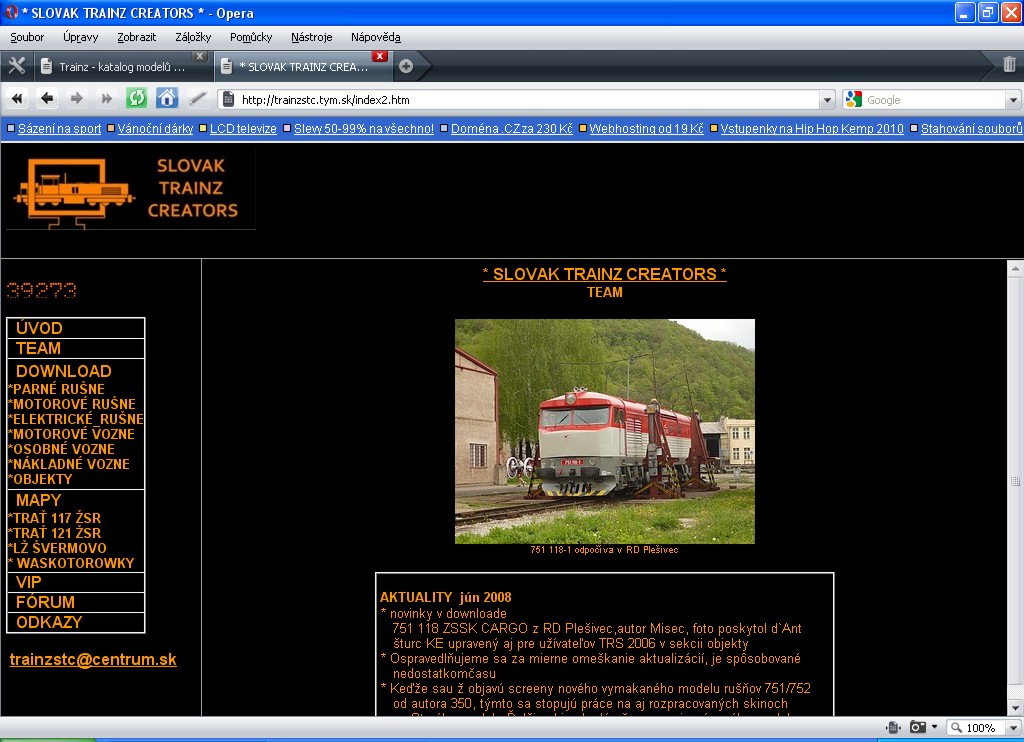Click the Opera logo in title bar
The width and height of the screenshot is (1024, 742).
[x=11, y=12]
